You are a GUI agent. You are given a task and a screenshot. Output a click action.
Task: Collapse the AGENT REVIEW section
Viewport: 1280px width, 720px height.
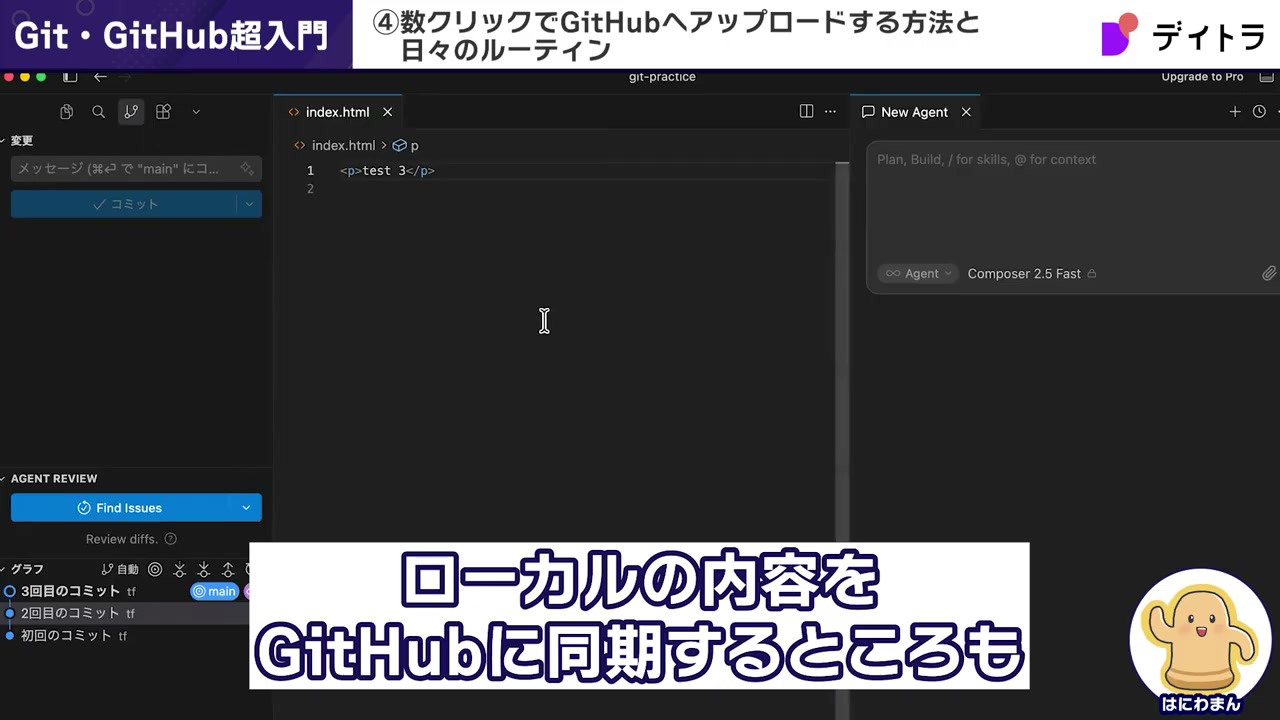click(x=50, y=479)
